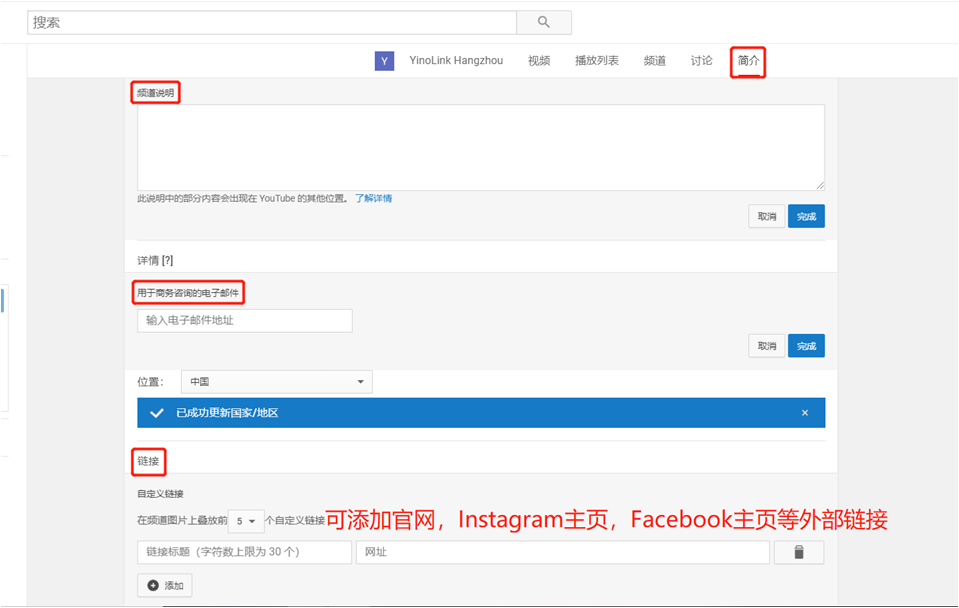Click the 了解详情 link
The height and width of the screenshot is (608, 959).
click(x=375, y=198)
